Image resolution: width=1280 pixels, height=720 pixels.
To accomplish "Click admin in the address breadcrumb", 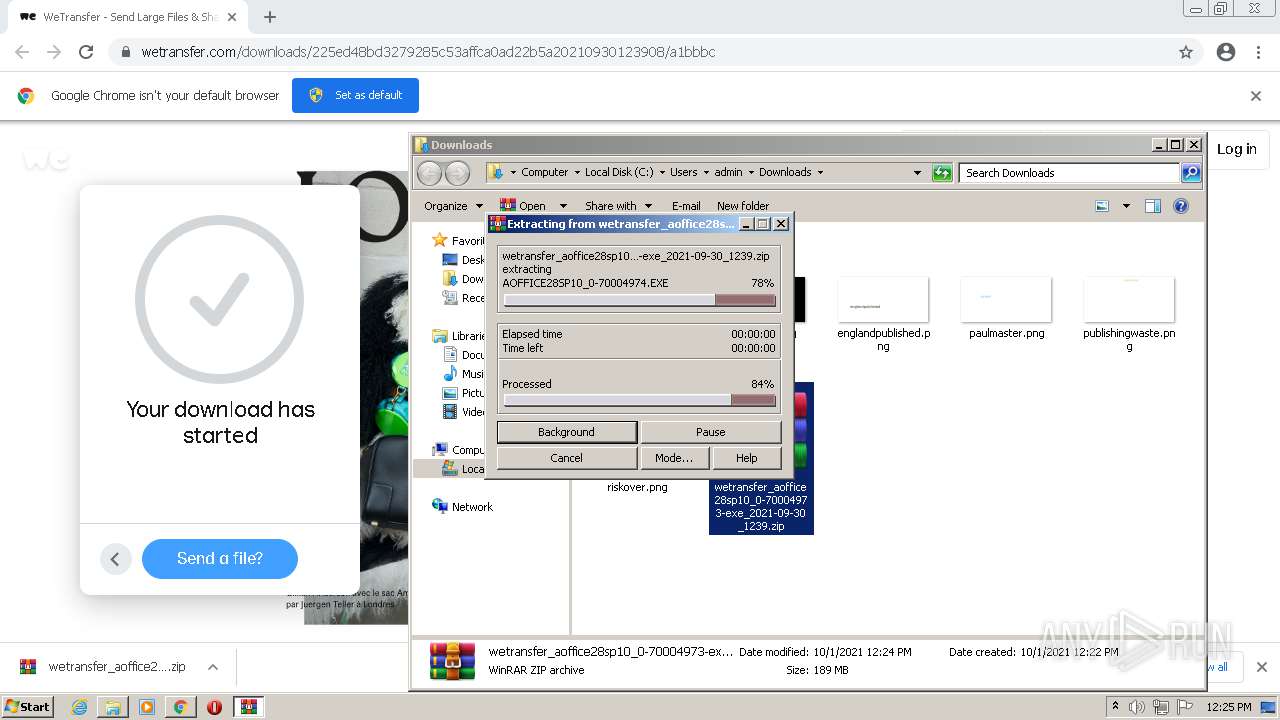I will (728, 172).
